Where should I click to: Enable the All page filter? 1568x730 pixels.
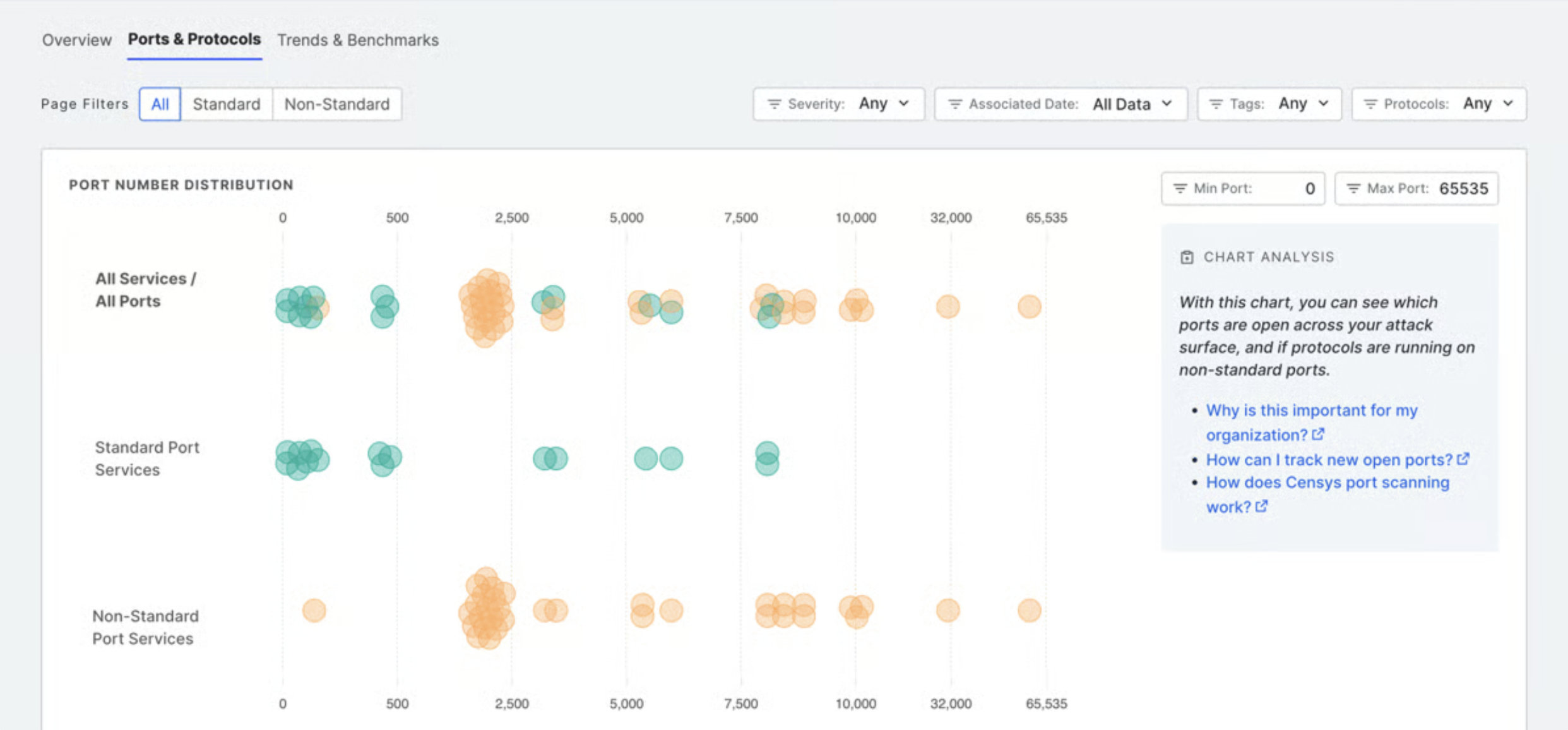[x=159, y=104]
